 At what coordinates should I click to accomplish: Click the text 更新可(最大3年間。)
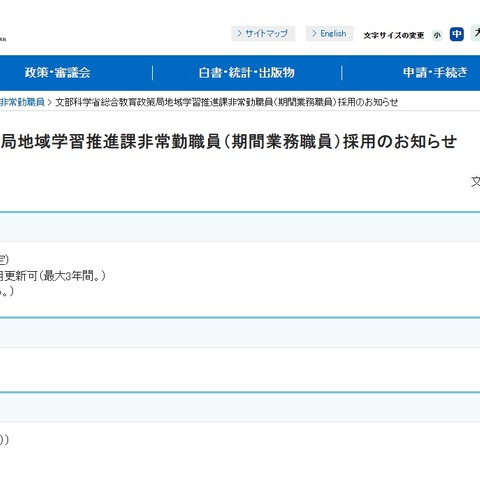tap(54, 276)
